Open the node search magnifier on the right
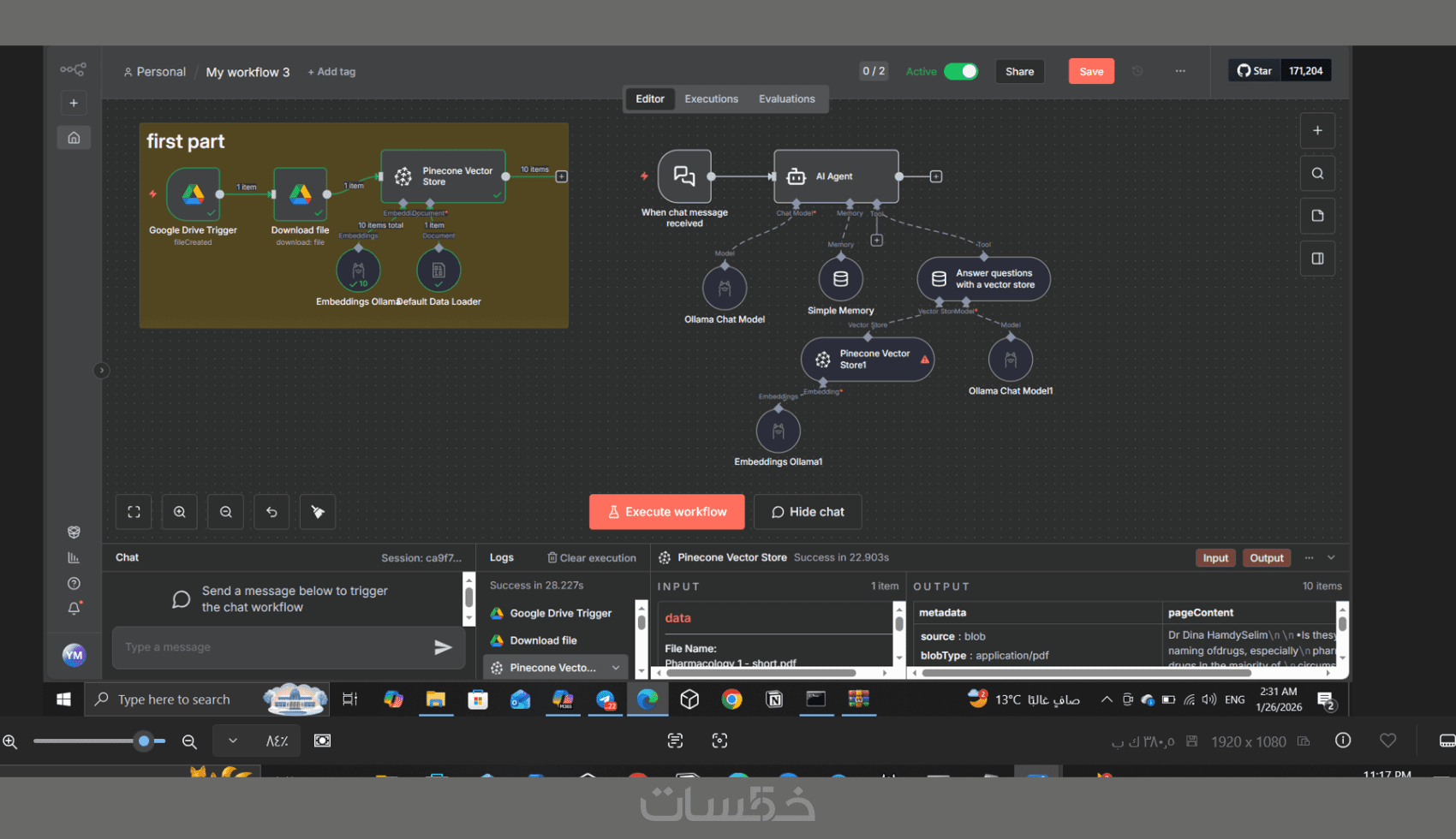 (1317, 174)
